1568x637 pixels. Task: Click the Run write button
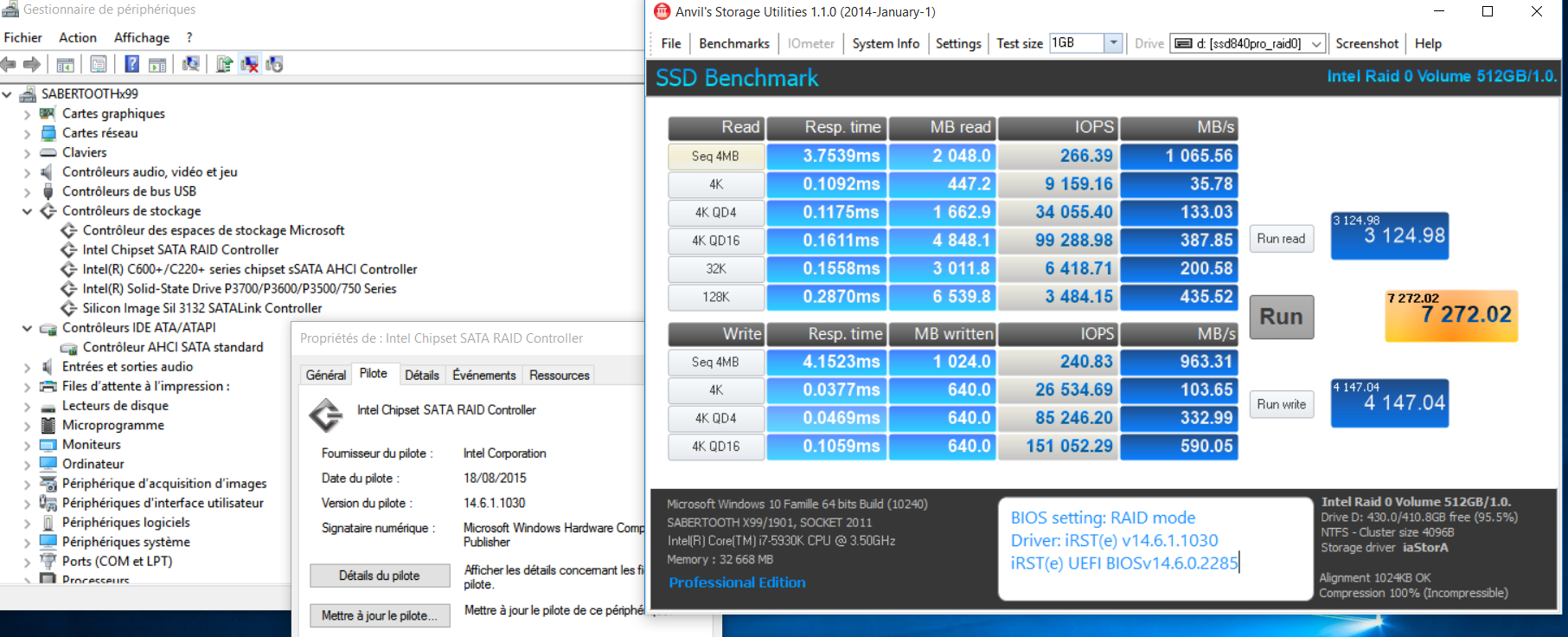pos(1282,404)
